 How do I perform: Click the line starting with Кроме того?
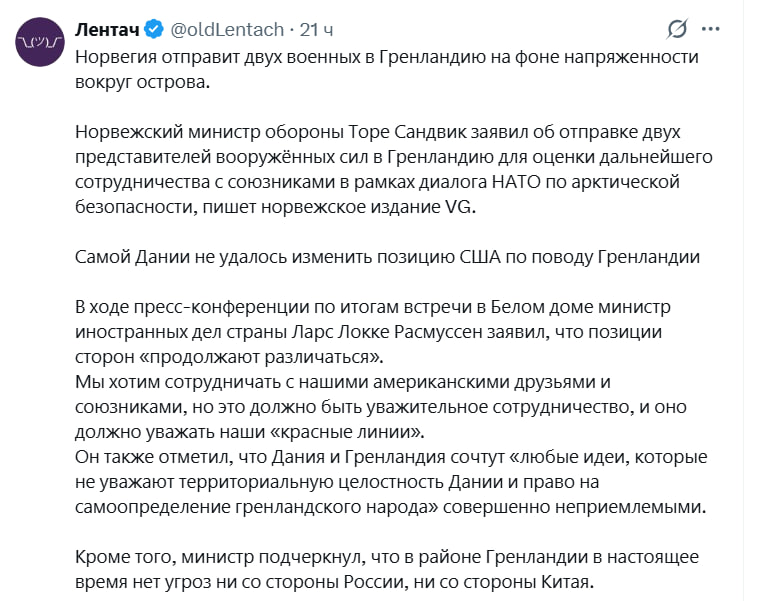pyautogui.click(x=388, y=556)
